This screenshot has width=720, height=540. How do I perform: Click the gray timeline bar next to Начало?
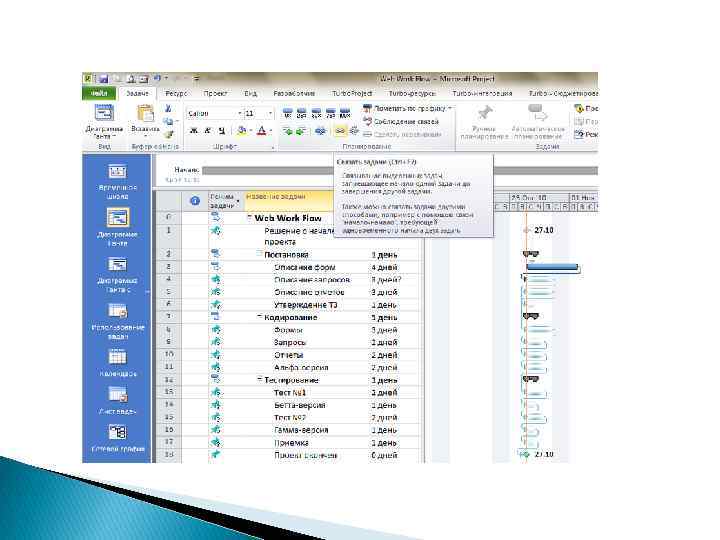(399, 170)
